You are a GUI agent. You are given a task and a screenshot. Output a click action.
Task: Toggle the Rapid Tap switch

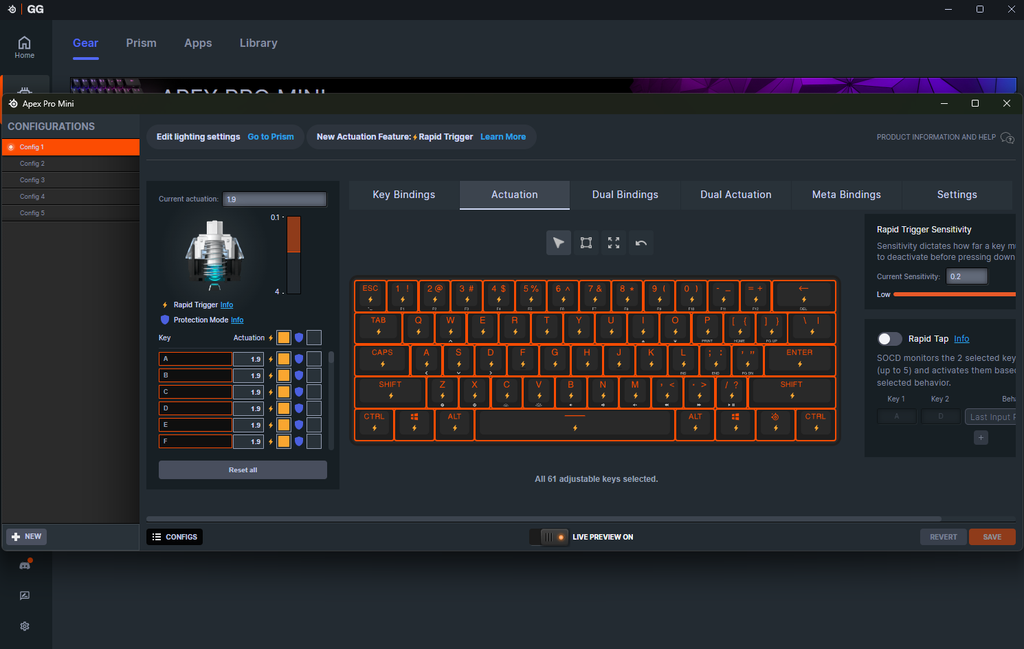889,339
